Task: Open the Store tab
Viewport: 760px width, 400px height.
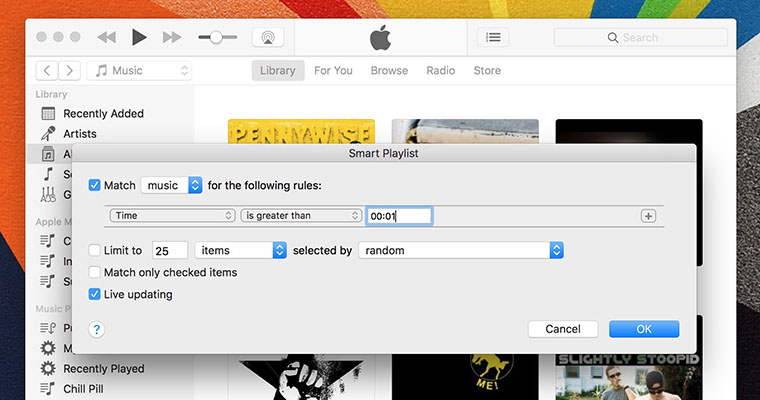Action: (x=487, y=71)
